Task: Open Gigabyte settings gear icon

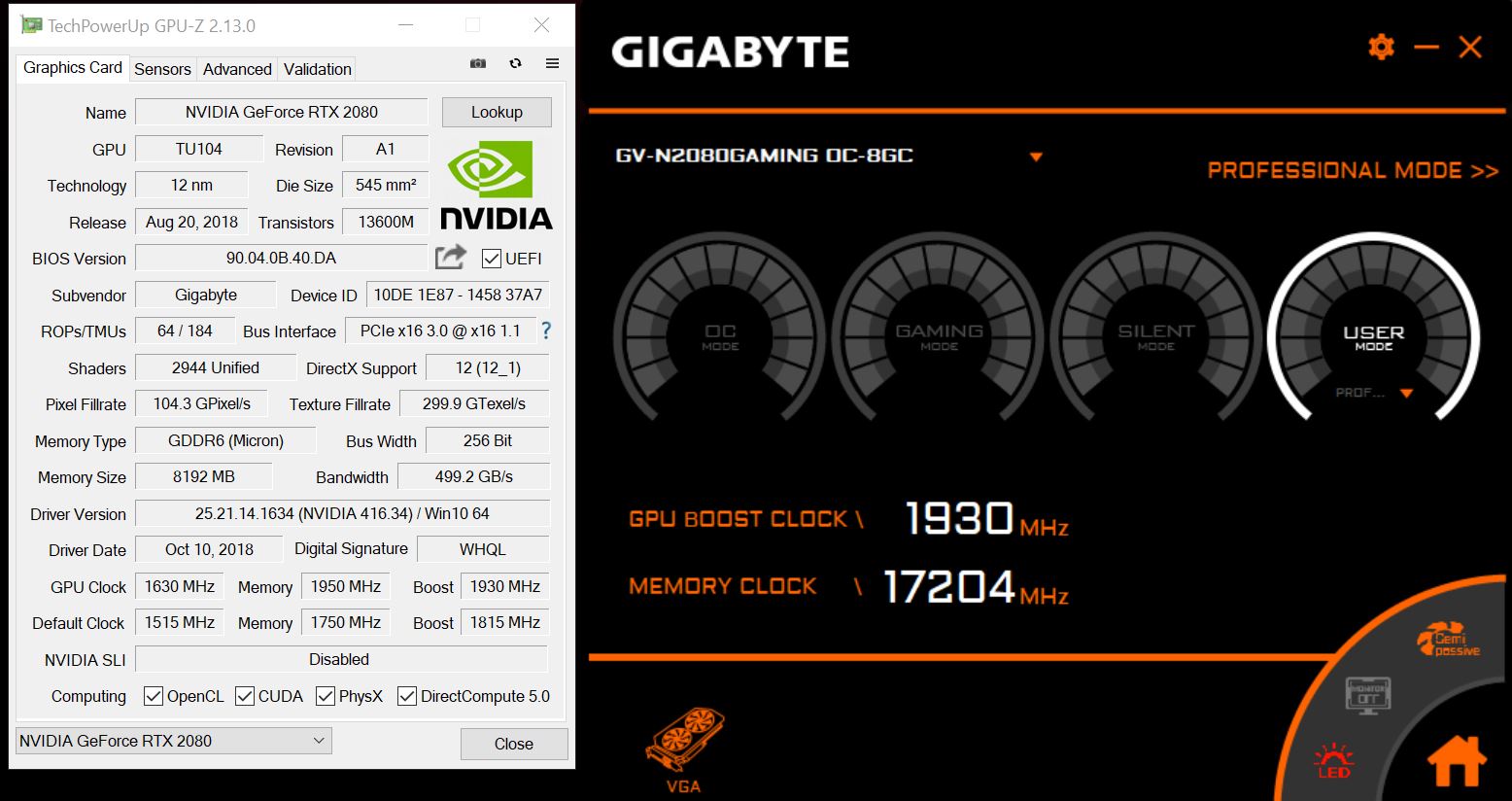Action: tap(1381, 47)
